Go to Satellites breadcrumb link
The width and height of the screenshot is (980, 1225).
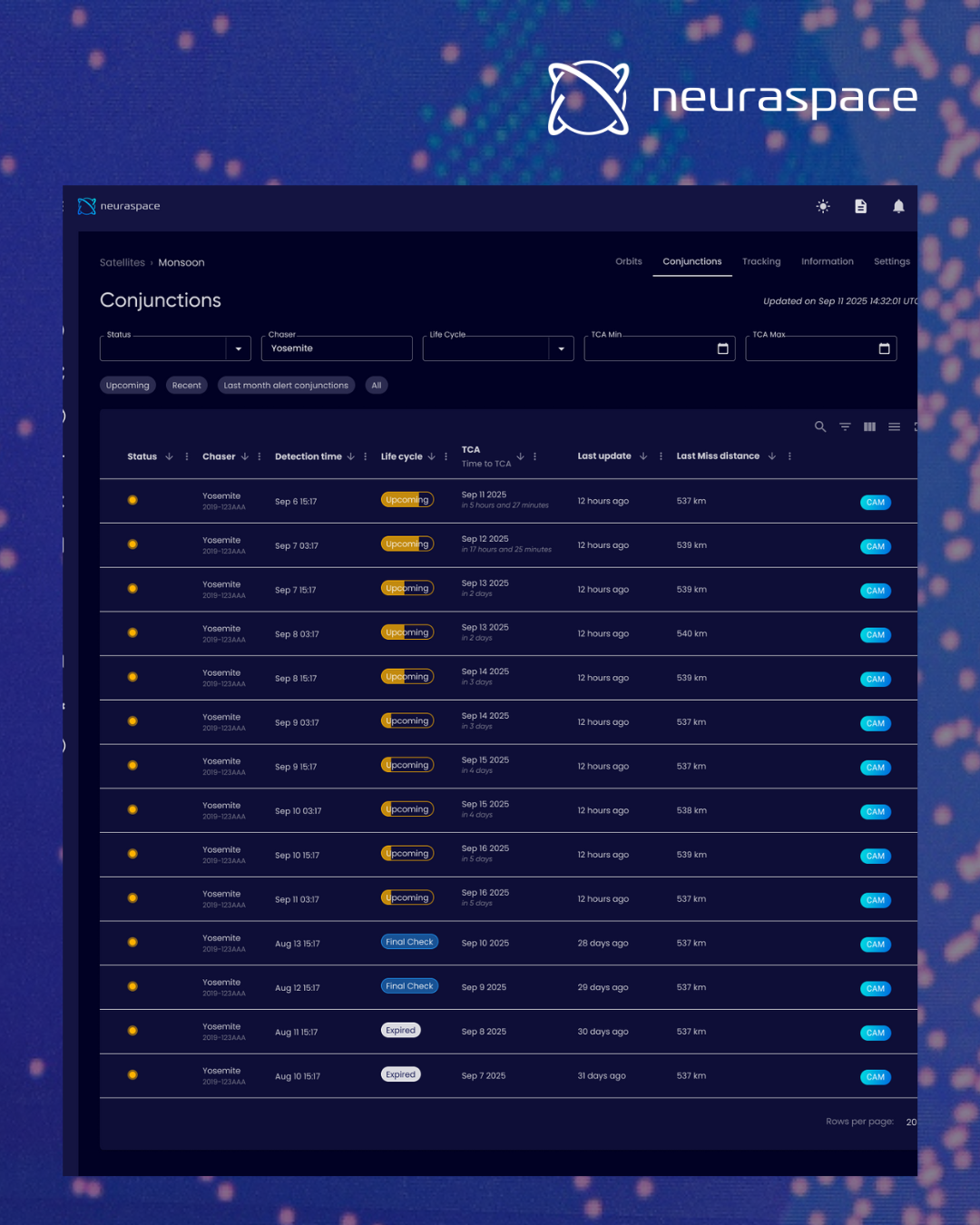tap(122, 262)
